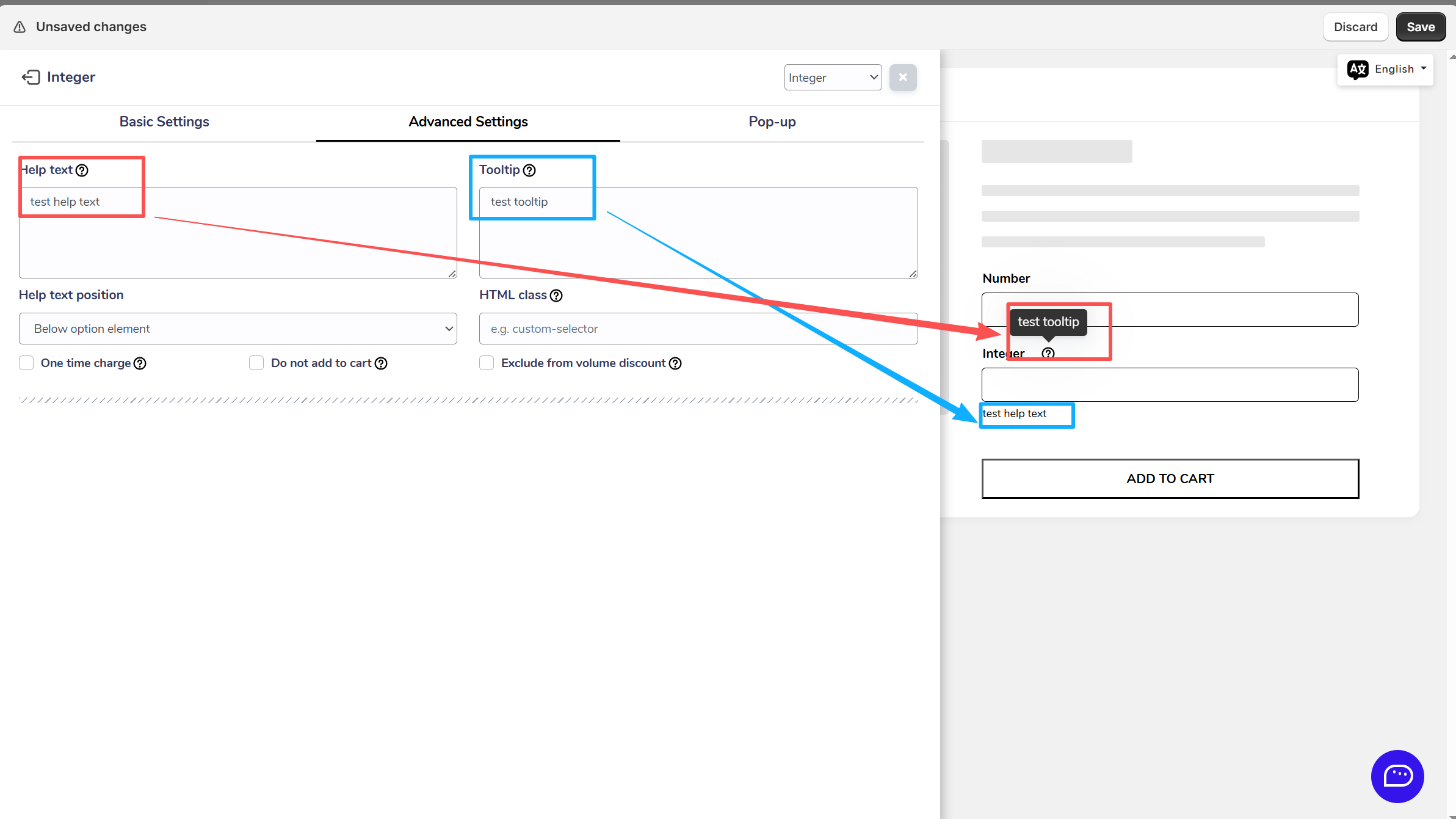Open the Integer option type dropdown
The width and height of the screenshot is (1456, 819).
click(833, 78)
